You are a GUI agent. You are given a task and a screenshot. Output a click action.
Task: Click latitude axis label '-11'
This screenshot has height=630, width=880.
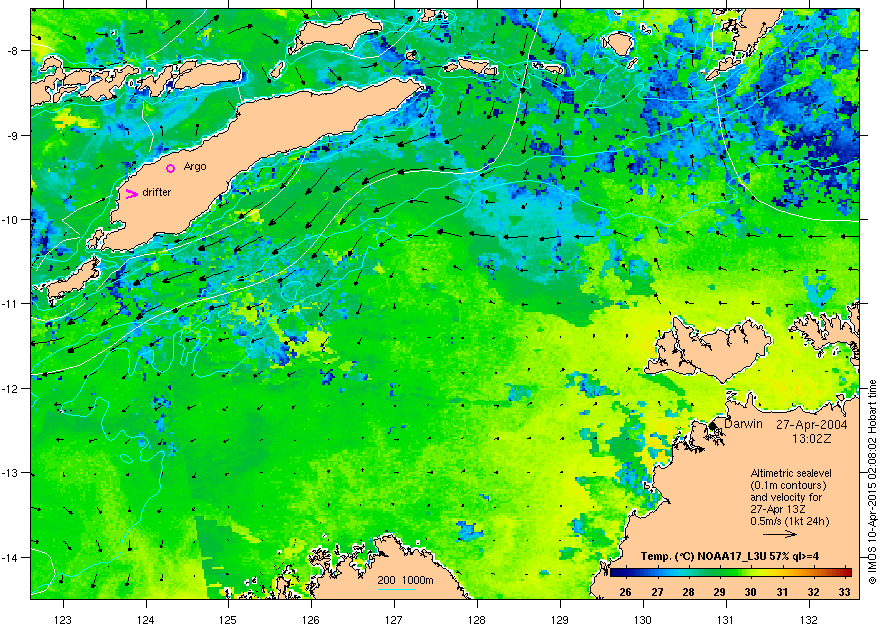pos(11,304)
